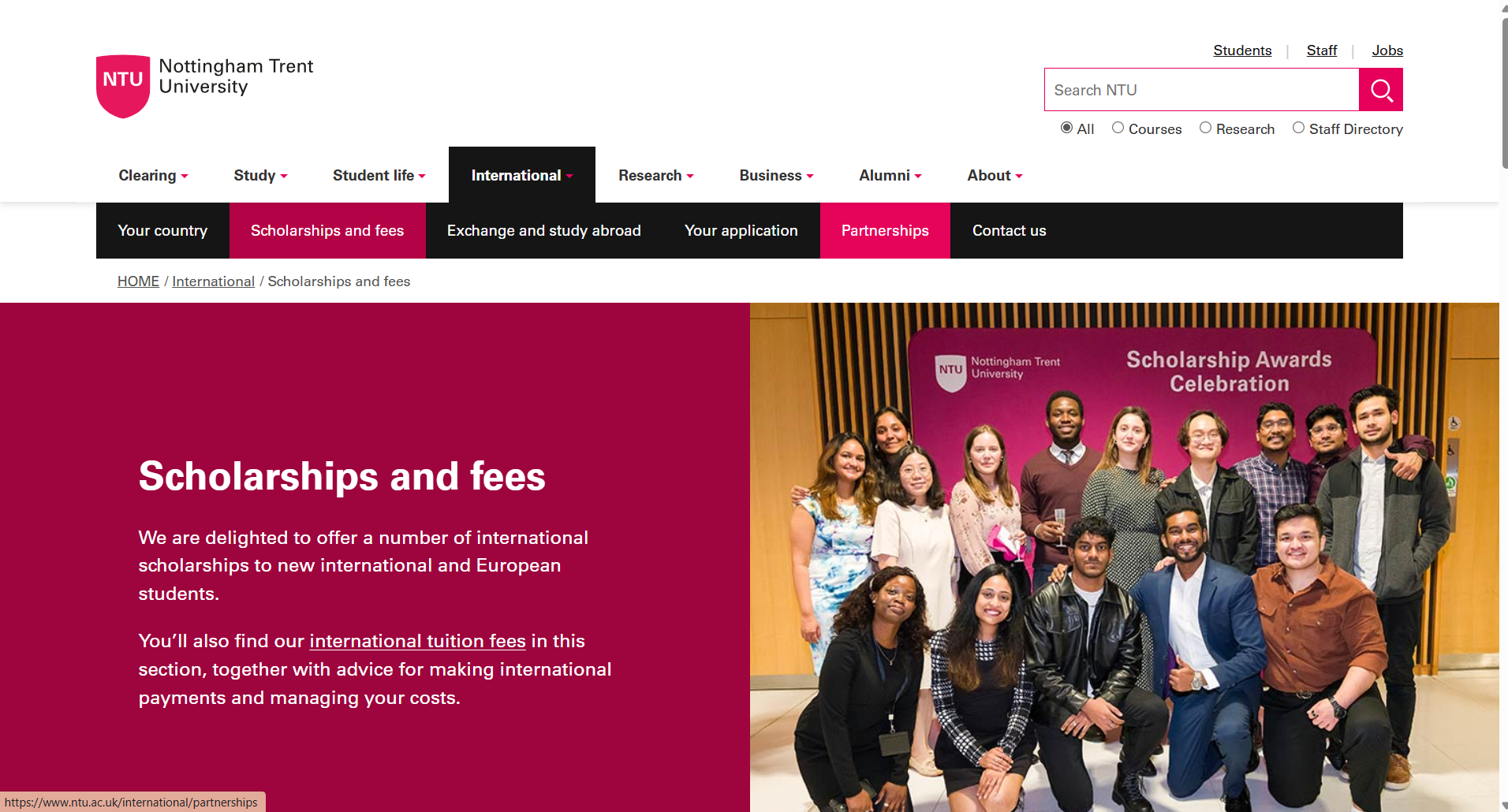Choose the Staff Directory radio option
The width and height of the screenshot is (1508, 812).
(x=1298, y=128)
